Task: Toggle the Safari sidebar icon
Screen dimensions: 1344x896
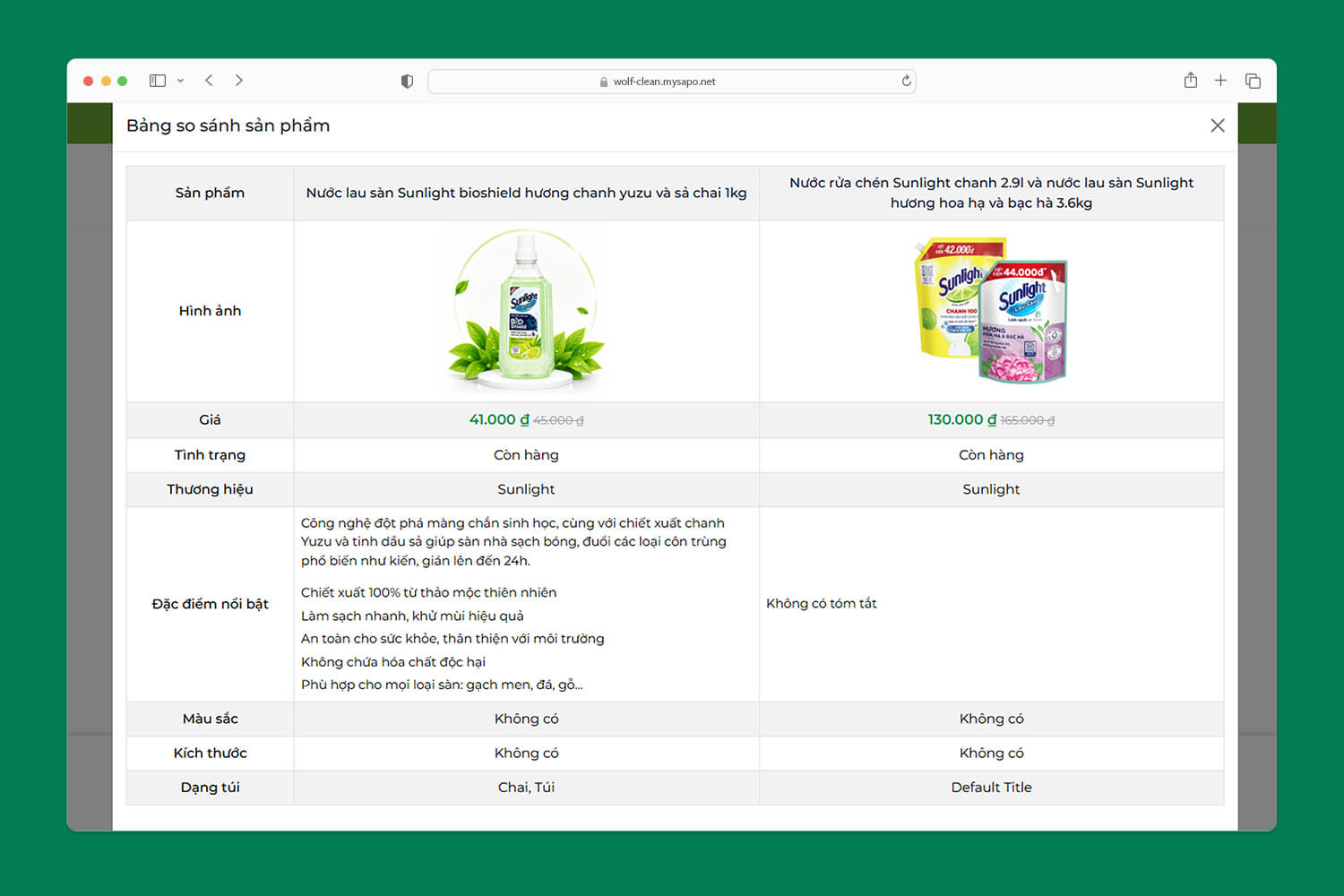Action: (158, 81)
